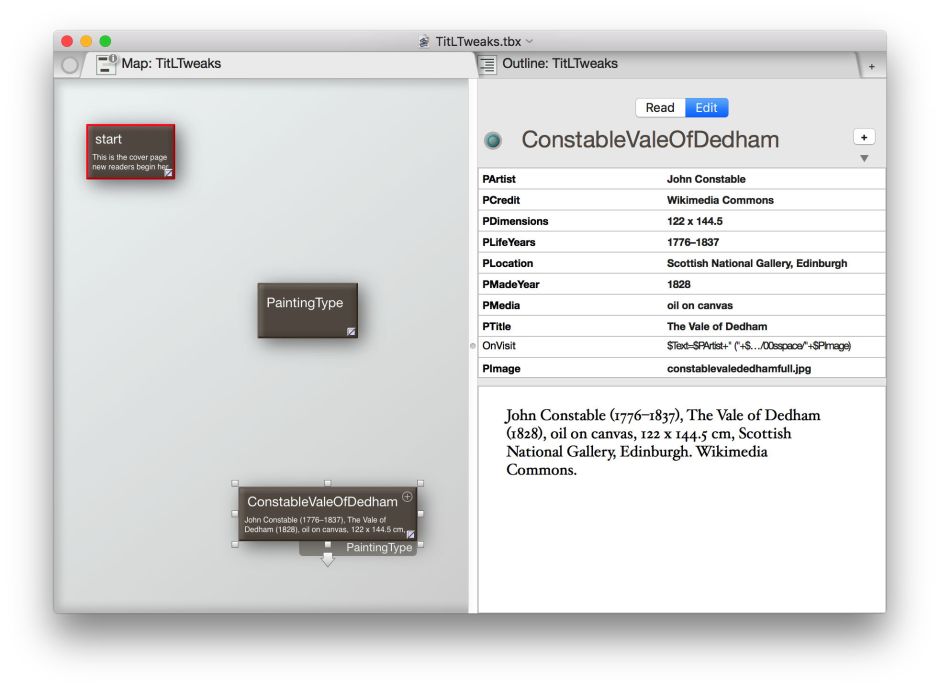
Task: Select the Map: TitLTweaks tab
Action: click(171, 64)
